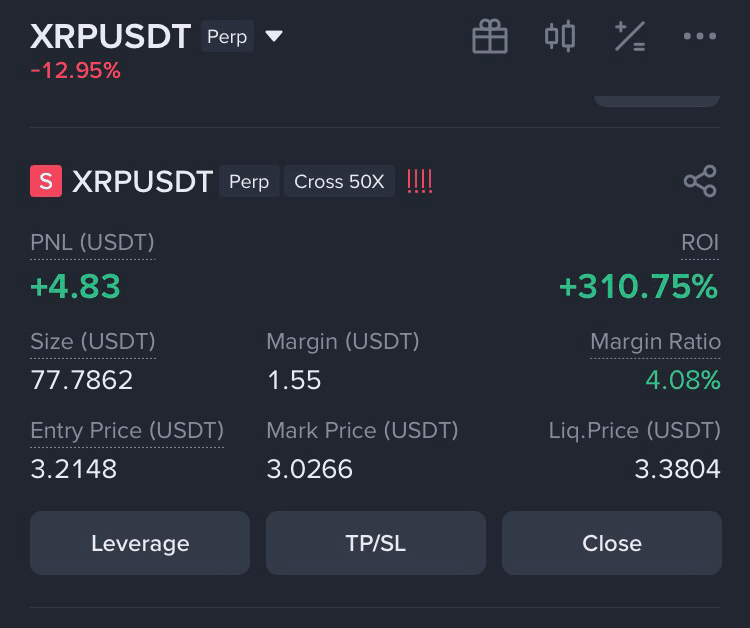Tap the red S short-side badge

(46, 181)
